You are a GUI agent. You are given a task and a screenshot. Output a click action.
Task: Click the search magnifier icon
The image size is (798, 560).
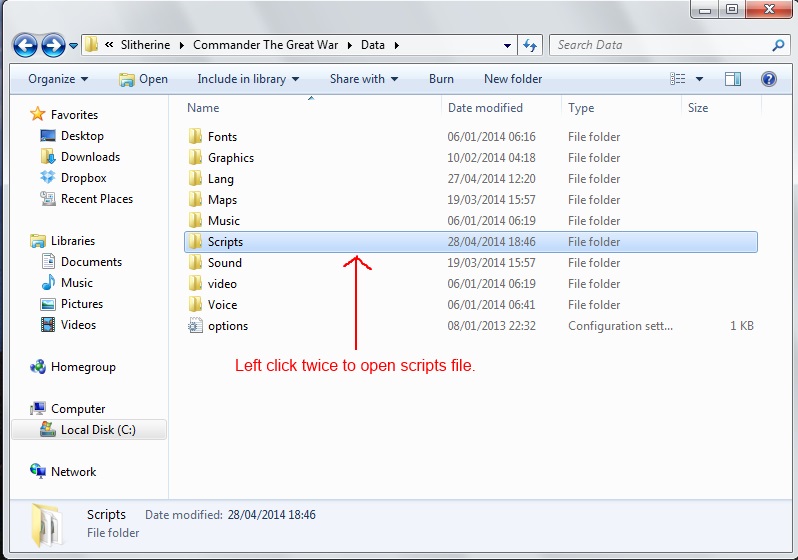click(778, 45)
